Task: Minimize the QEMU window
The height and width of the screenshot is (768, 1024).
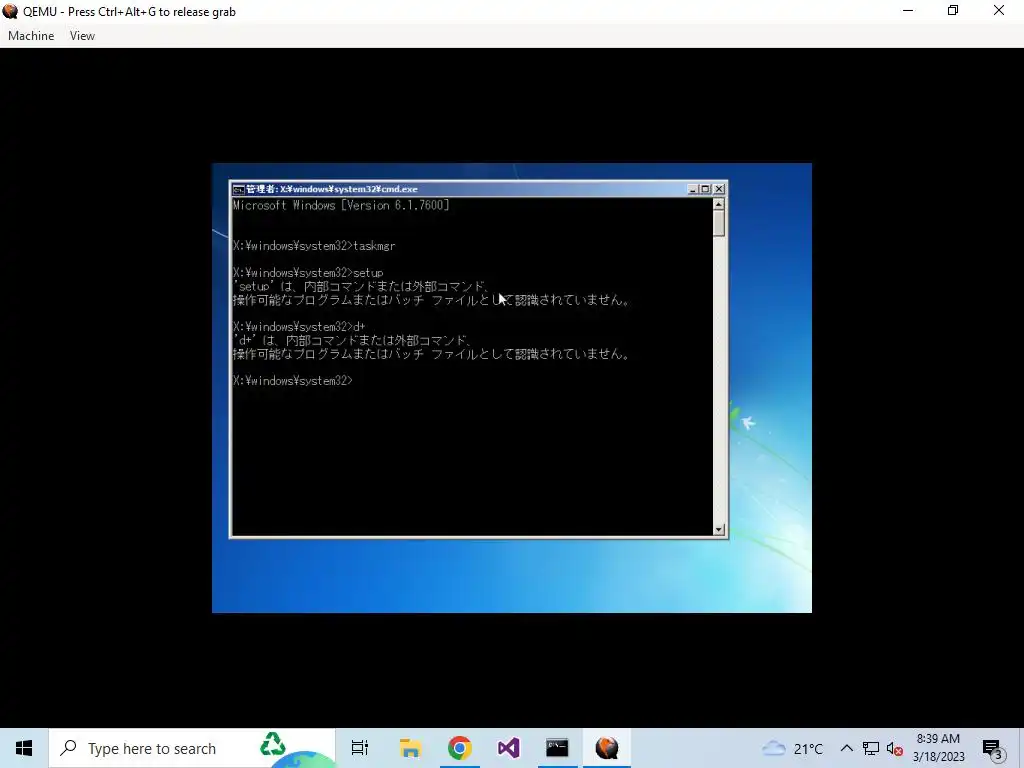Action: (x=908, y=10)
